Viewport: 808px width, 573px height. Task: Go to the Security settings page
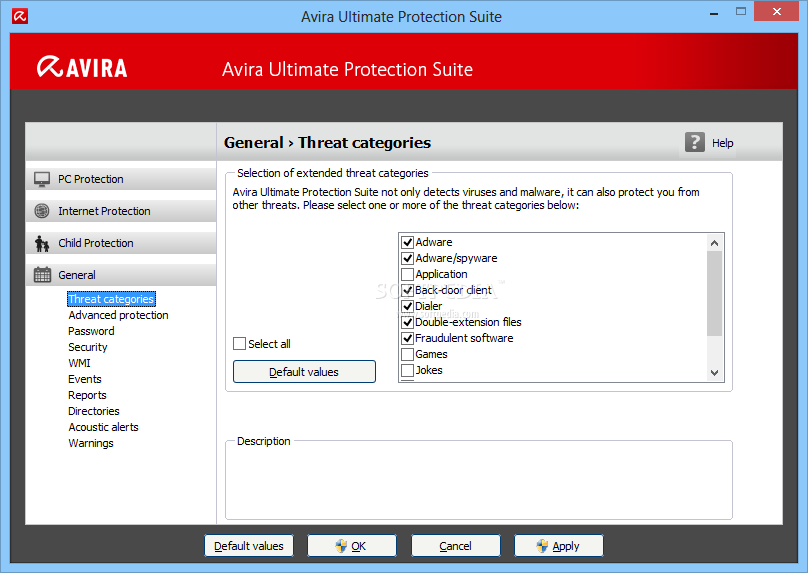pyautogui.click(x=88, y=347)
